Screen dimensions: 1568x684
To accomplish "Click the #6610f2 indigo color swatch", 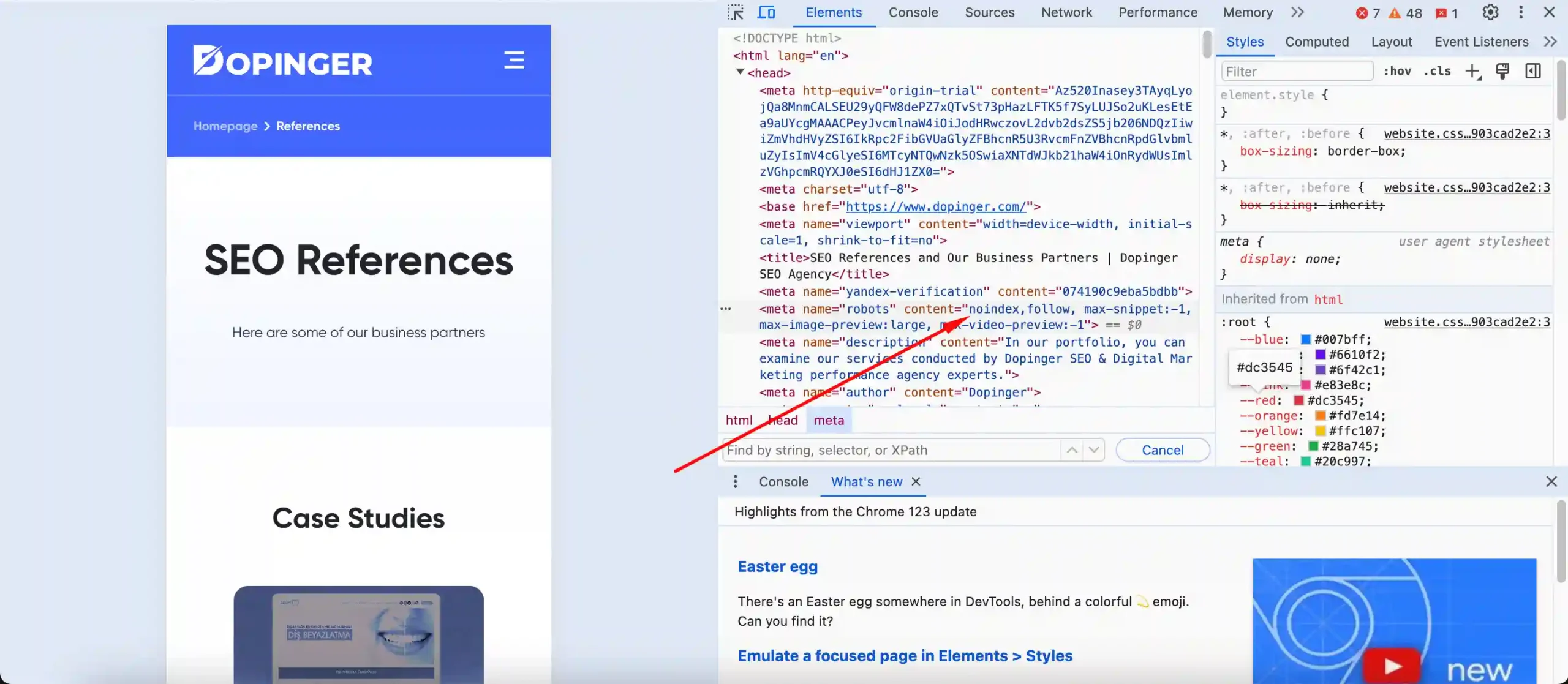I will click(x=1320, y=355).
